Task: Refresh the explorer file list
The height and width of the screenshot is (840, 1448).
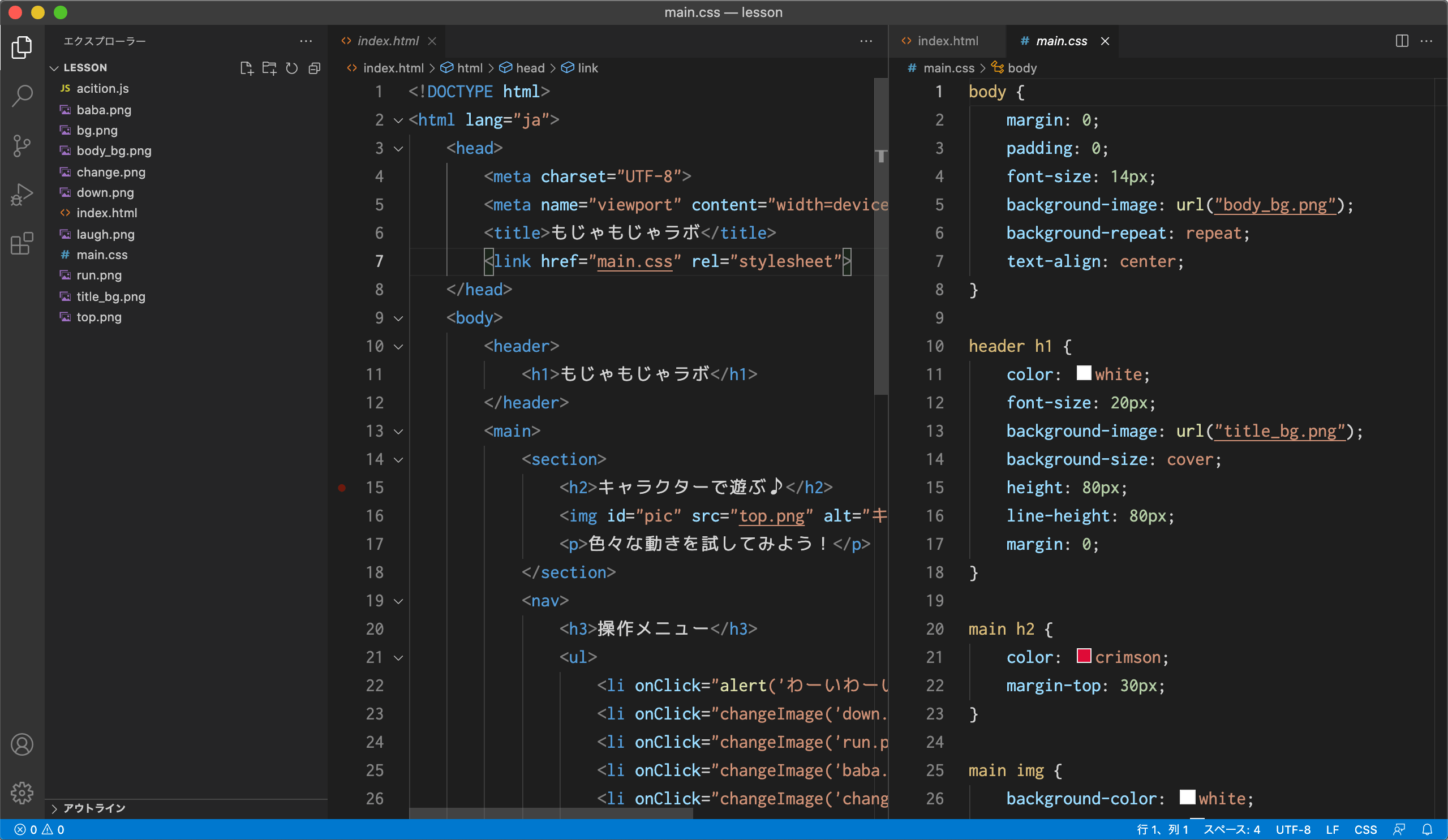Action: pyautogui.click(x=292, y=68)
